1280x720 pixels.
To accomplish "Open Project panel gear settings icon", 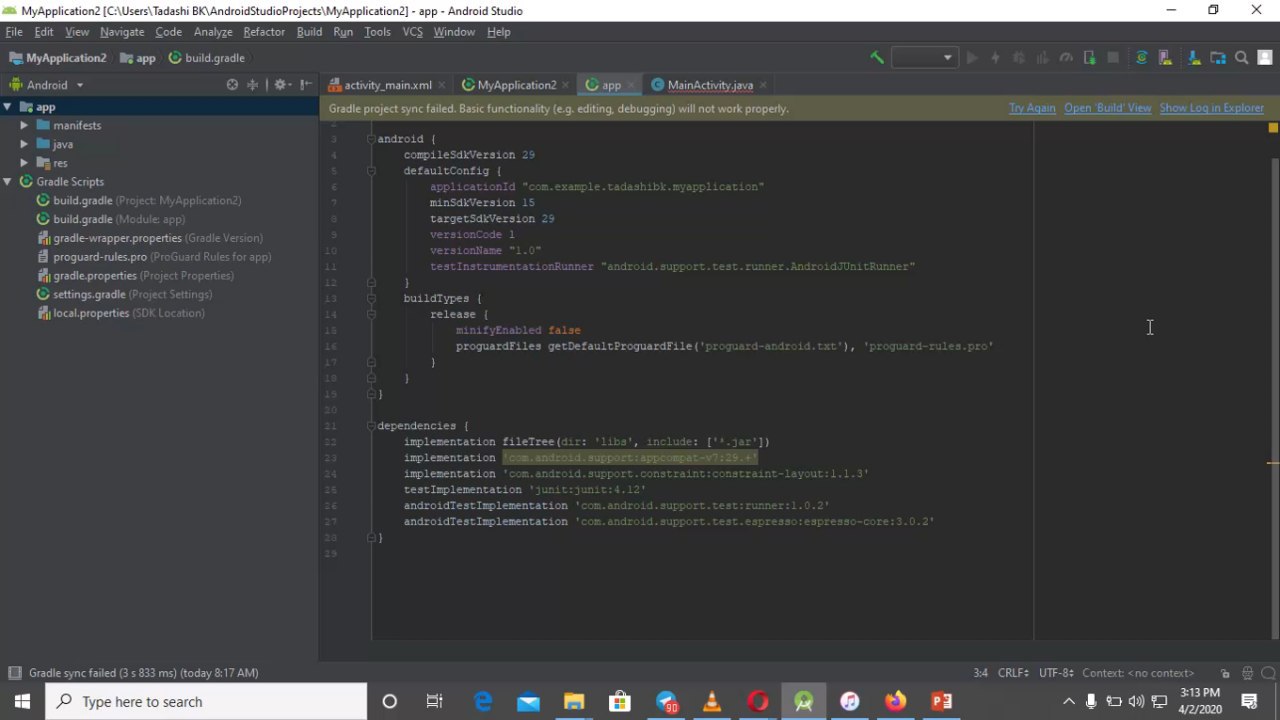I will [x=281, y=85].
